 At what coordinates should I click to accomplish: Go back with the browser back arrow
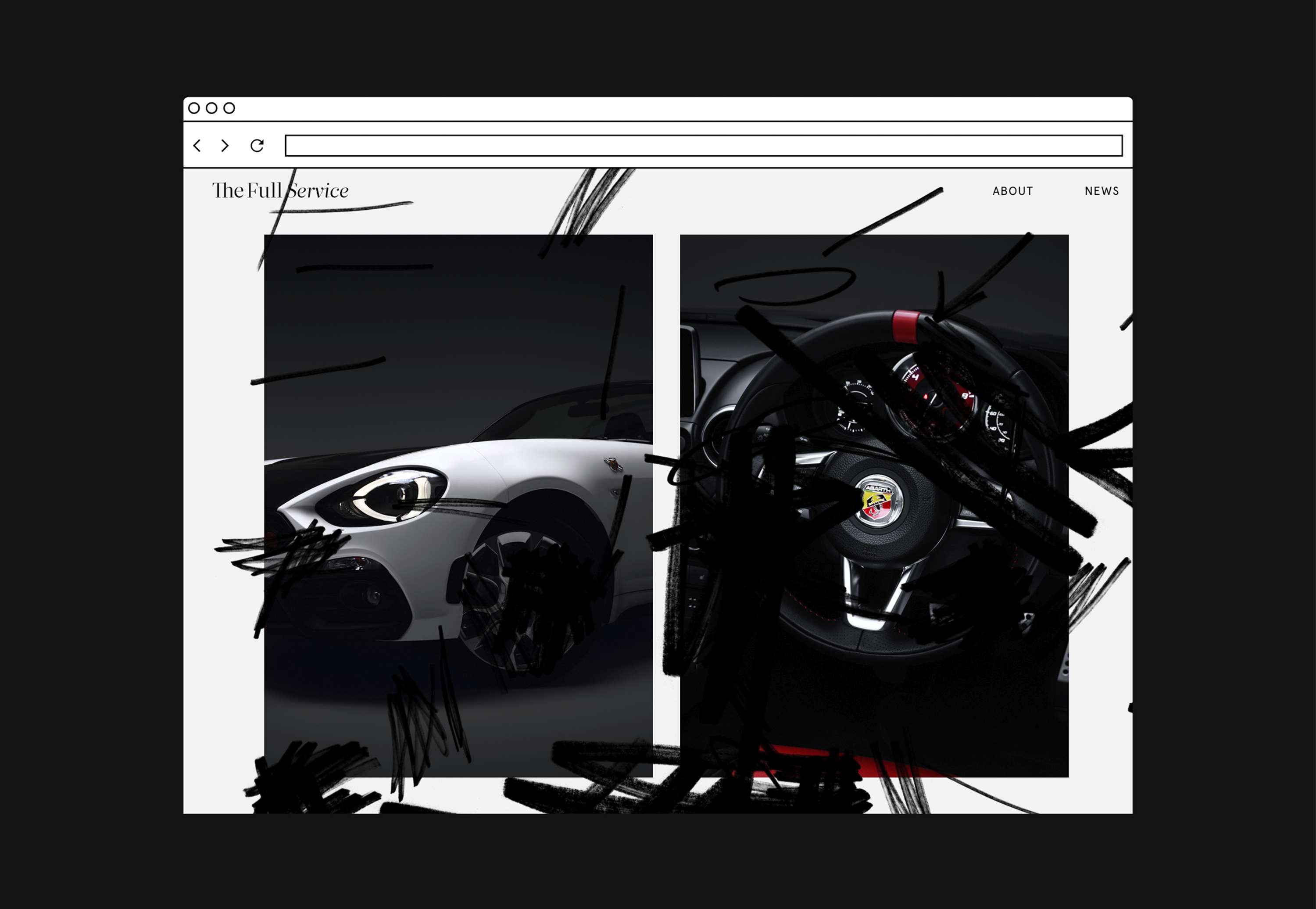(x=197, y=146)
